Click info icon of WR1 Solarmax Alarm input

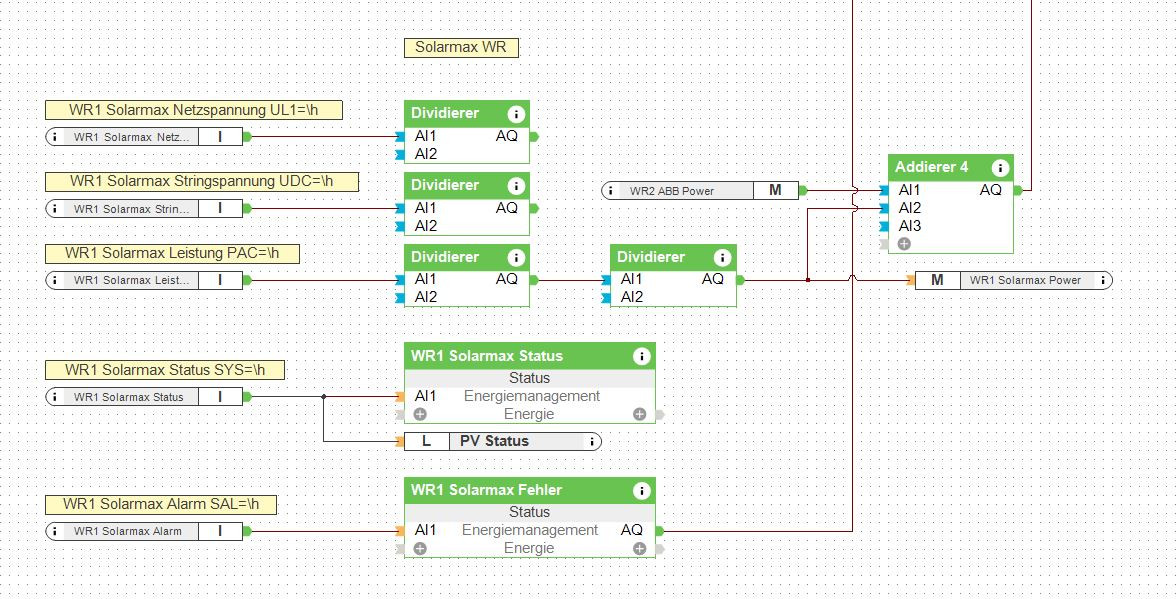tap(55, 531)
